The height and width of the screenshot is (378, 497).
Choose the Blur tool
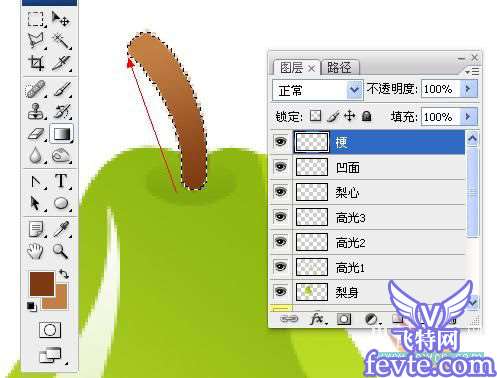pyautogui.click(x=35, y=156)
